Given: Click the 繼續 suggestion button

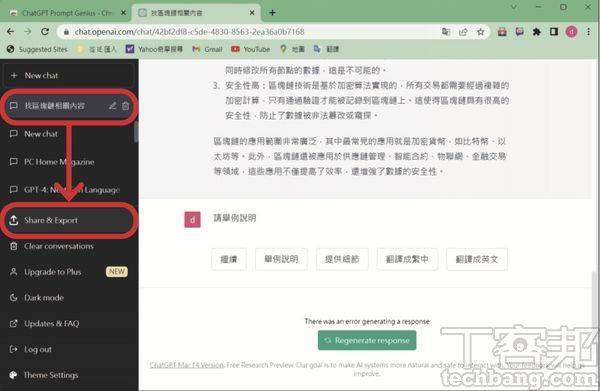Looking at the screenshot, I should point(229,259).
